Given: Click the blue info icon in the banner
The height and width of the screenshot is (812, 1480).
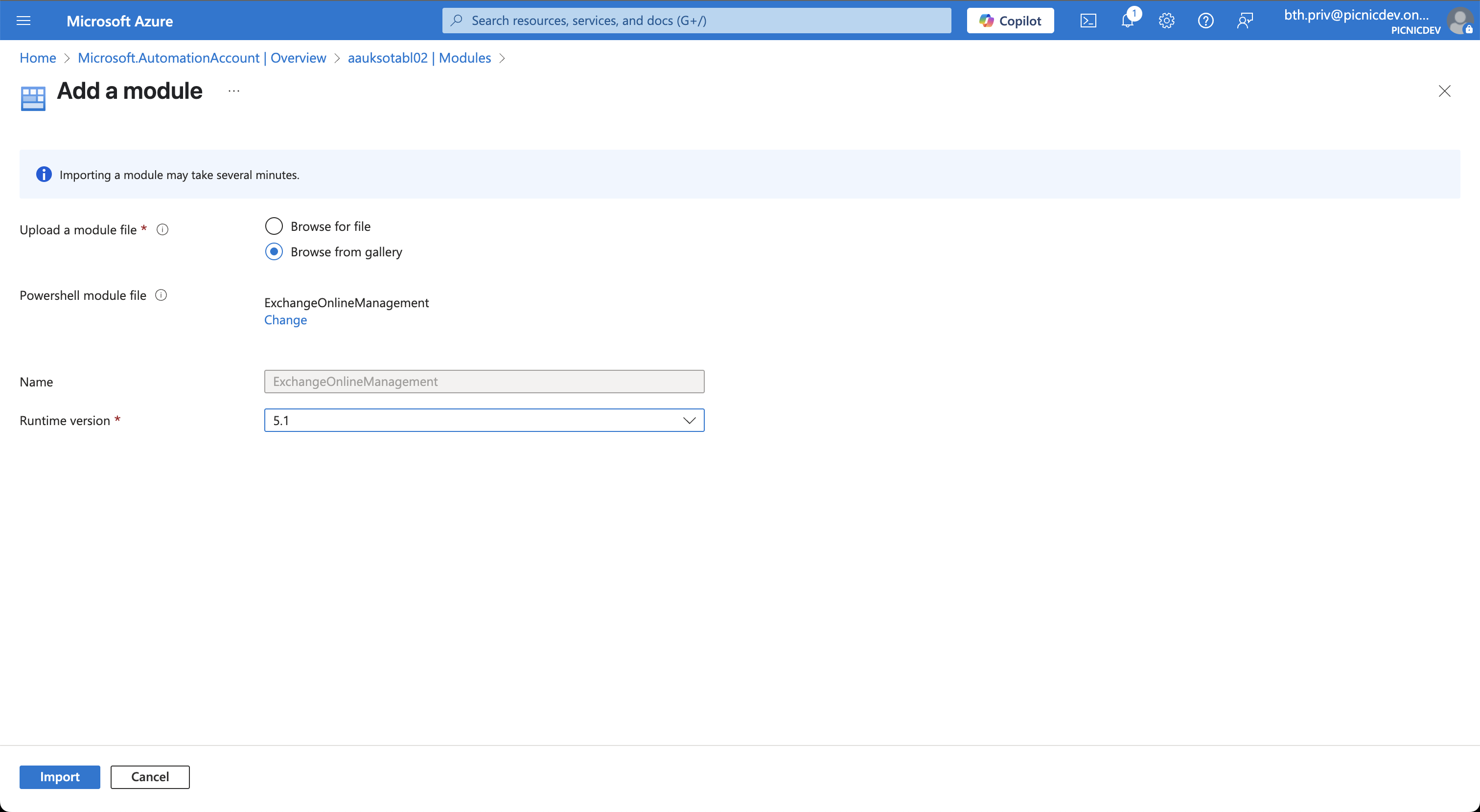Looking at the screenshot, I should coord(44,175).
